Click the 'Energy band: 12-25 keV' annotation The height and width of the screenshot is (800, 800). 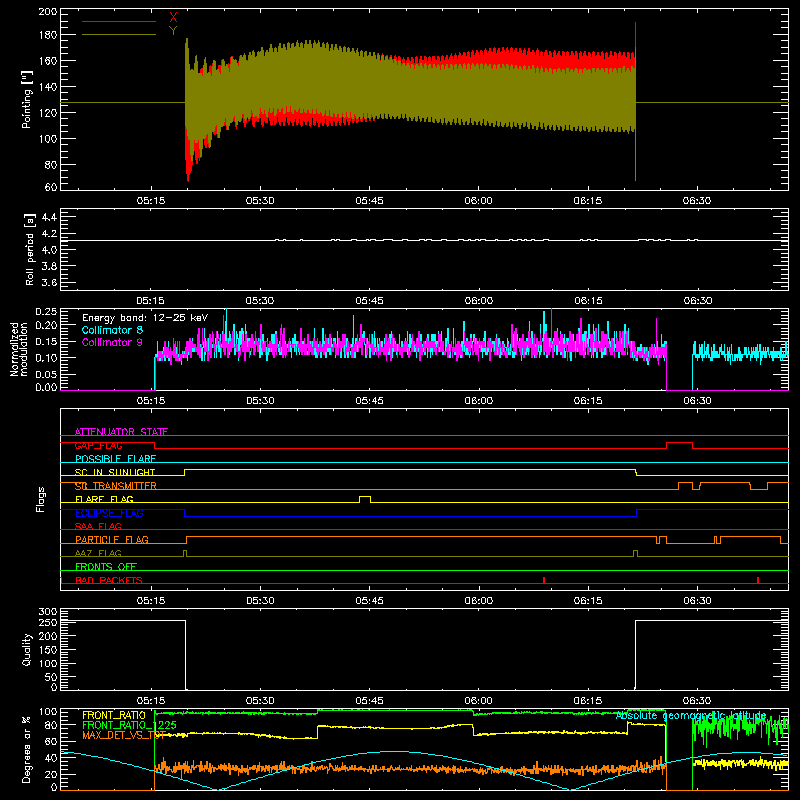pyautogui.click(x=145, y=318)
